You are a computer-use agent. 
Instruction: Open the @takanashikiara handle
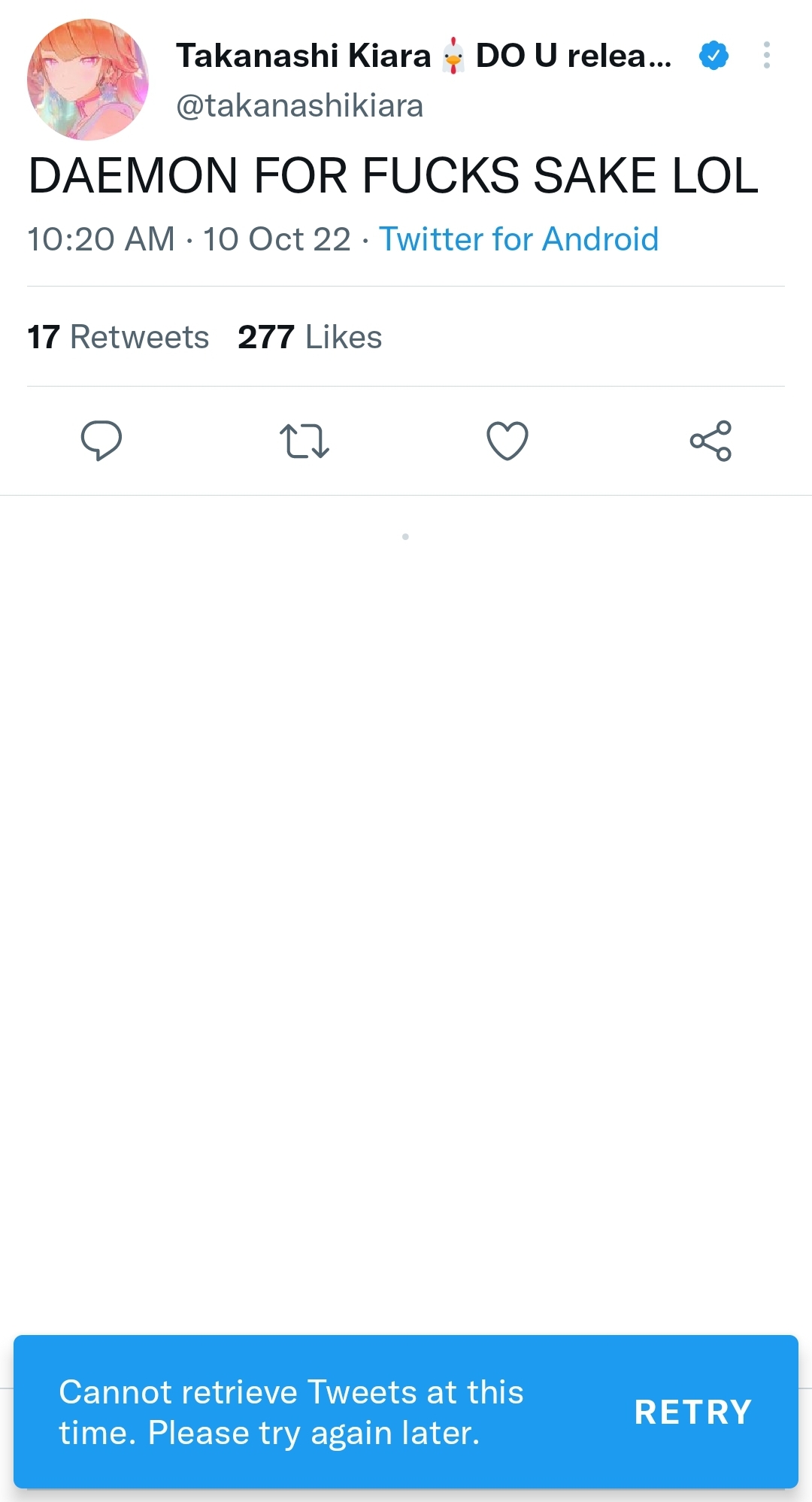299,106
